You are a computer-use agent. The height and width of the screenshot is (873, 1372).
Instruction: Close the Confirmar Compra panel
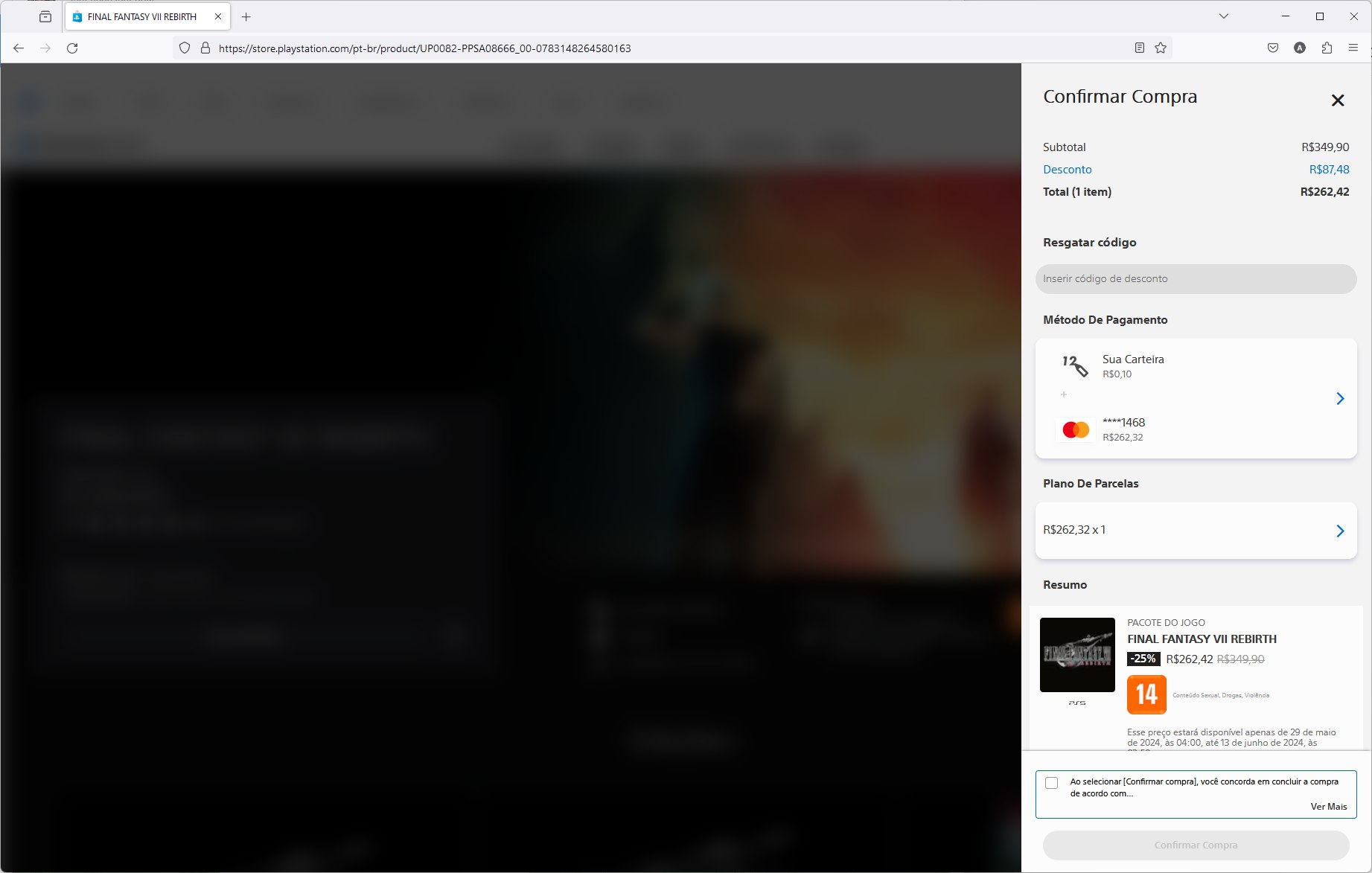pyautogui.click(x=1337, y=100)
